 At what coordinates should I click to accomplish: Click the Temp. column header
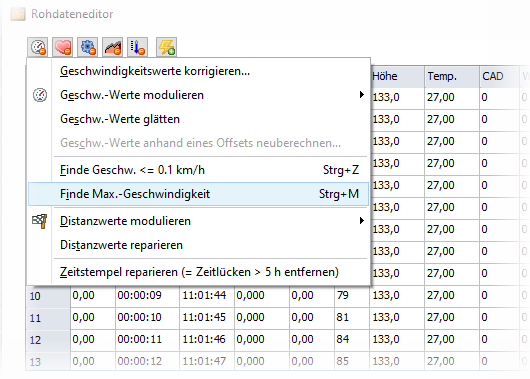tap(452, 76)
